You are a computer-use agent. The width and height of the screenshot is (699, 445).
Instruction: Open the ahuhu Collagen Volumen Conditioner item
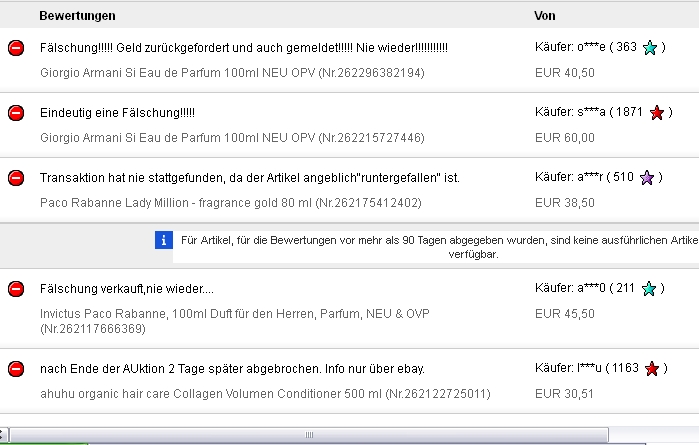pyautogui.click(x=265, y=394)
